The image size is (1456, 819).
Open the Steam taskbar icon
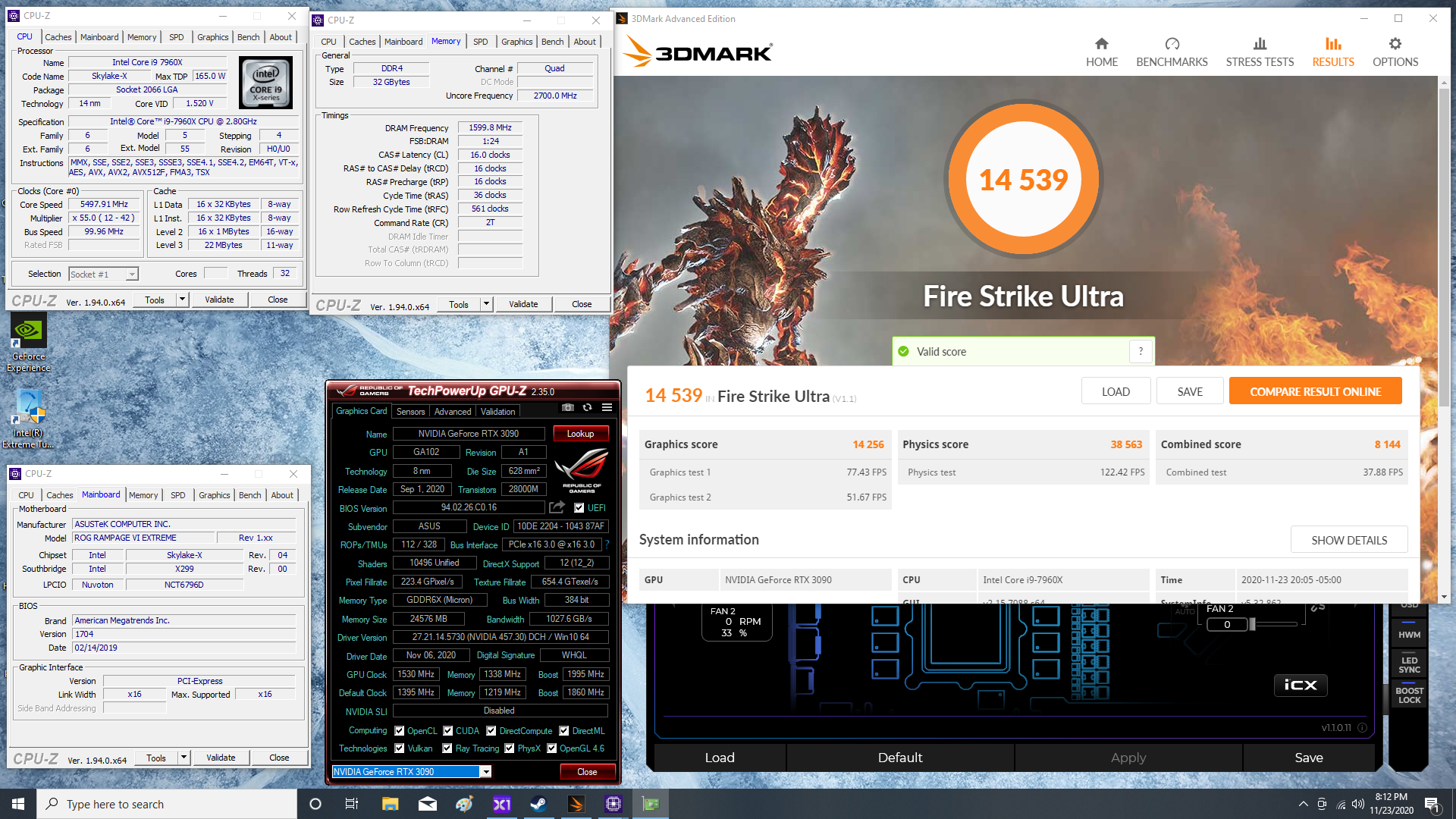[538, 804]
